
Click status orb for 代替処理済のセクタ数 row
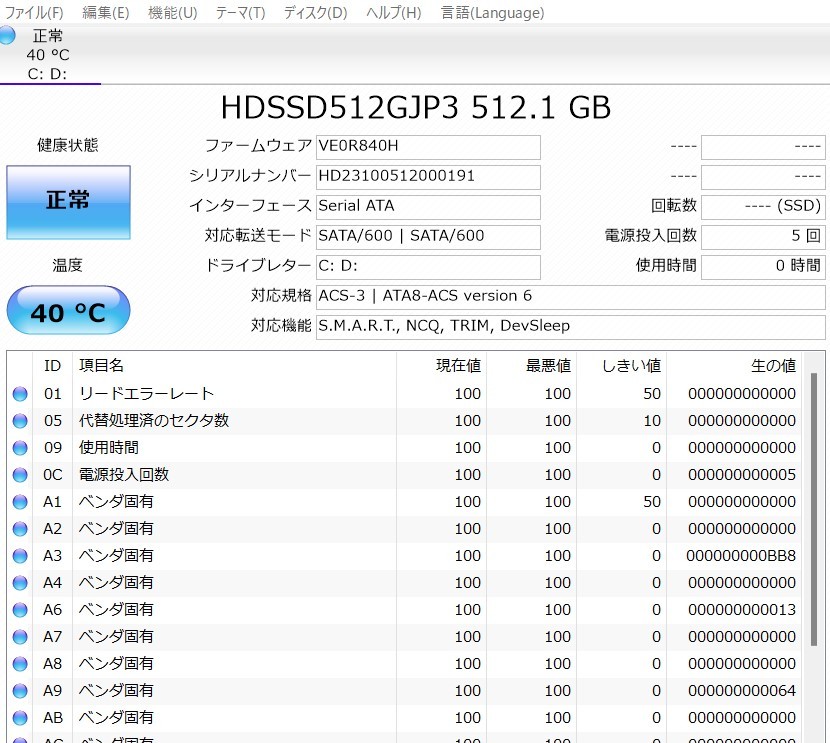pyautogui.click(x=20, y=421)
